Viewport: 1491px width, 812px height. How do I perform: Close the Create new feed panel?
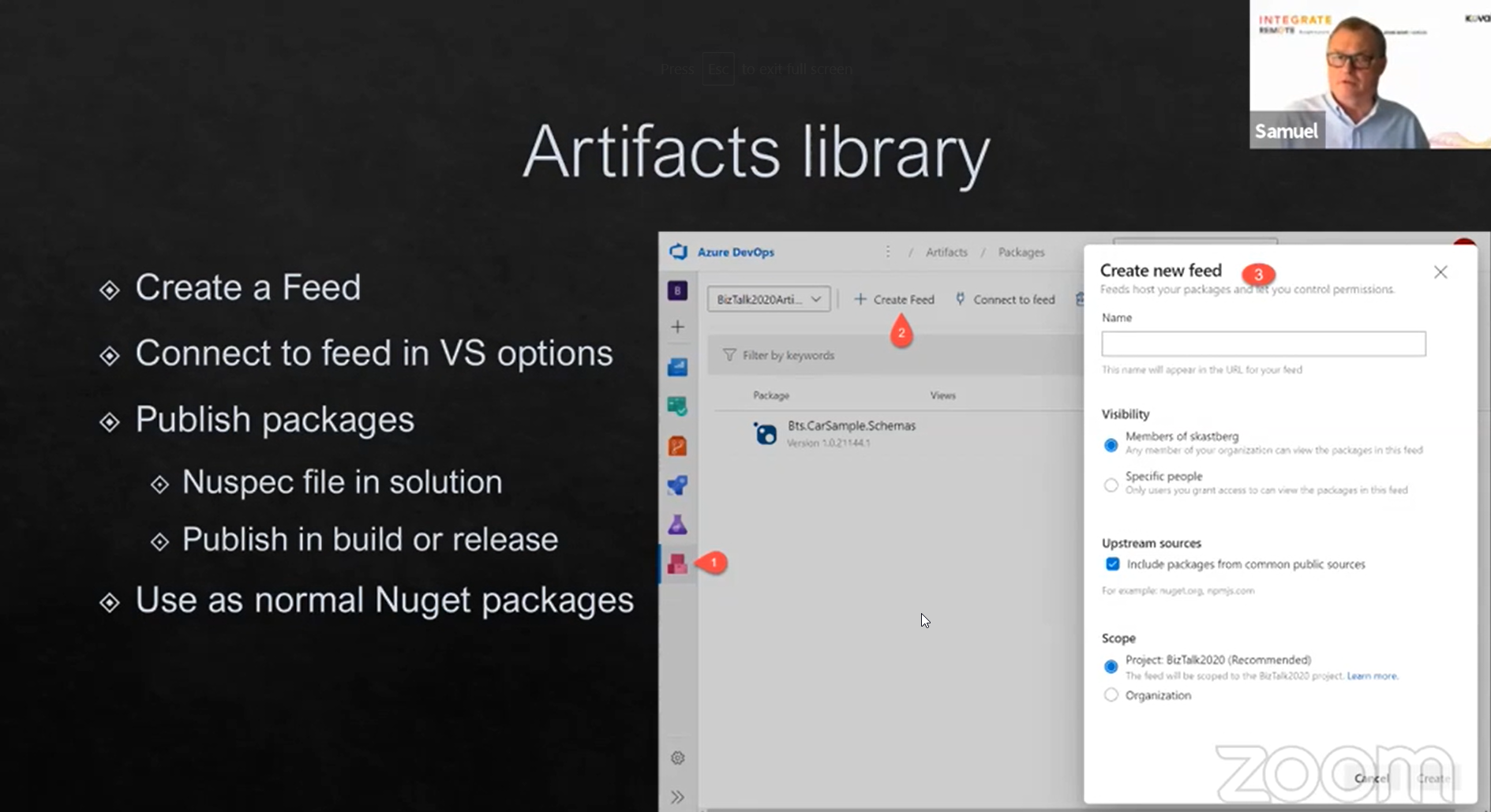(1440, 272)
